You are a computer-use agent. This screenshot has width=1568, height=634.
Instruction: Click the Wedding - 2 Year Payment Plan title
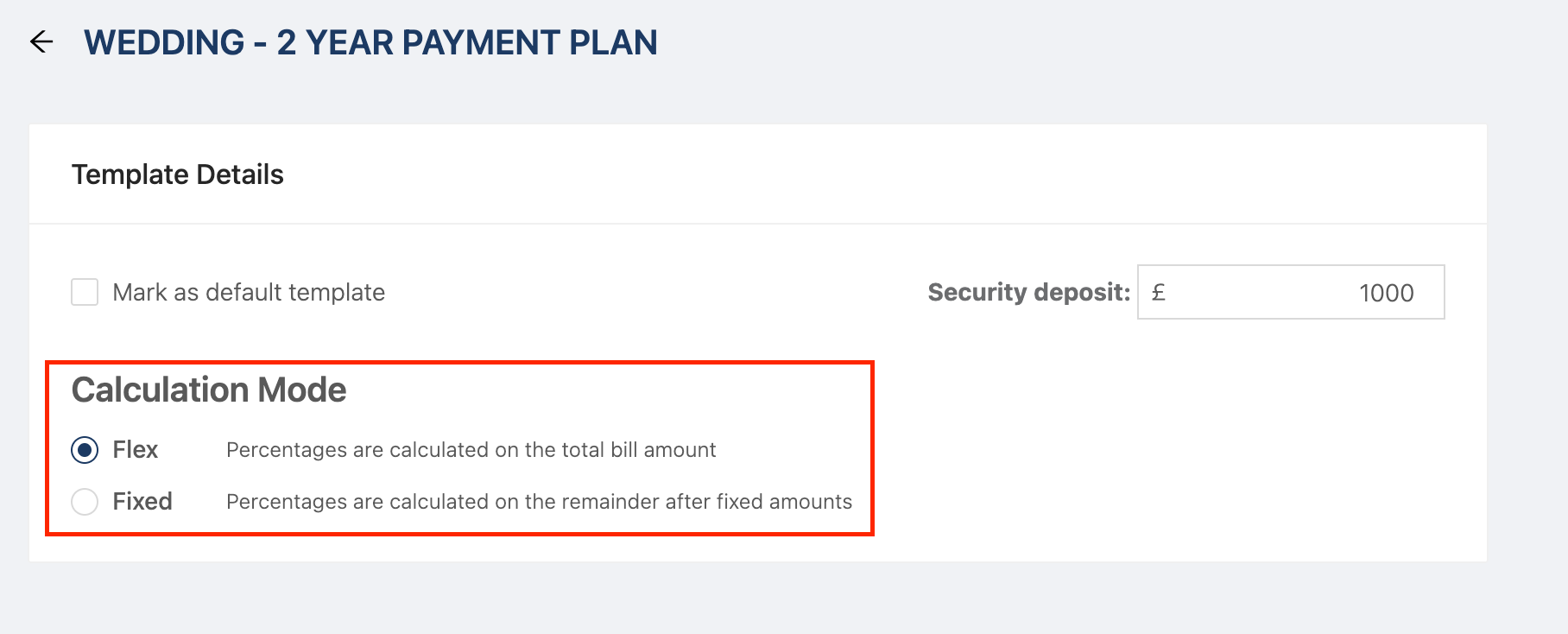click(x=370, y=42)
